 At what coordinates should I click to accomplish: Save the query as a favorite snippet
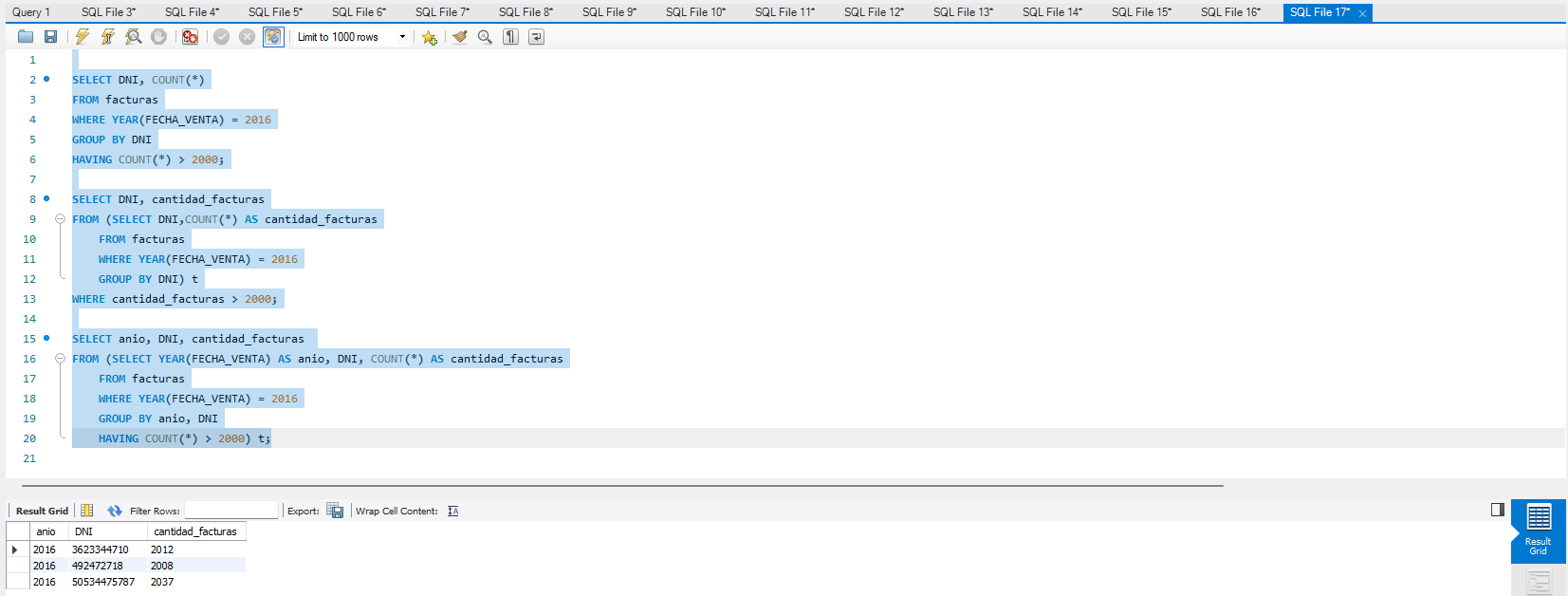(430, 37)
